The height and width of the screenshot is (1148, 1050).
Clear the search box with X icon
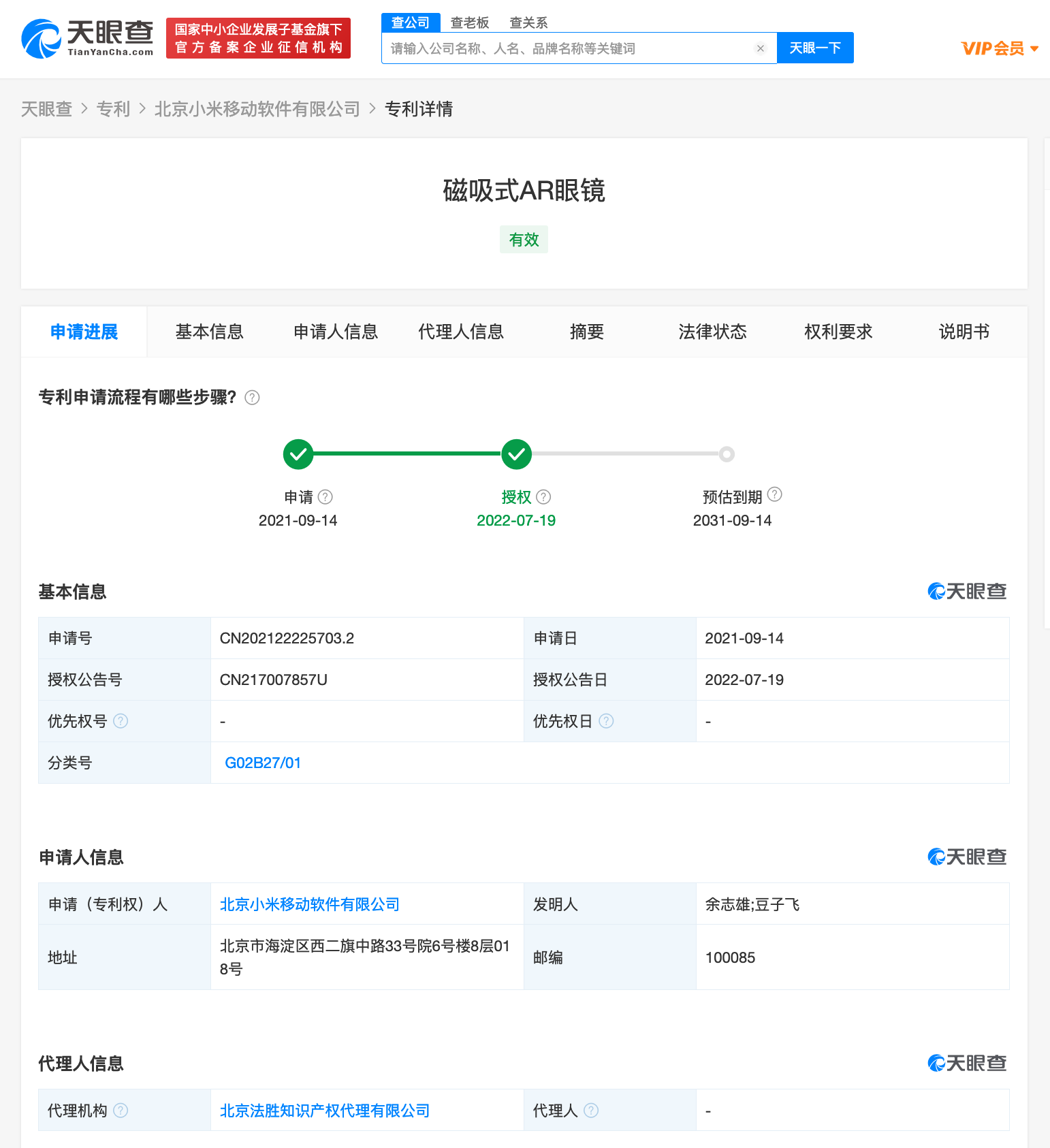point(761,48)
